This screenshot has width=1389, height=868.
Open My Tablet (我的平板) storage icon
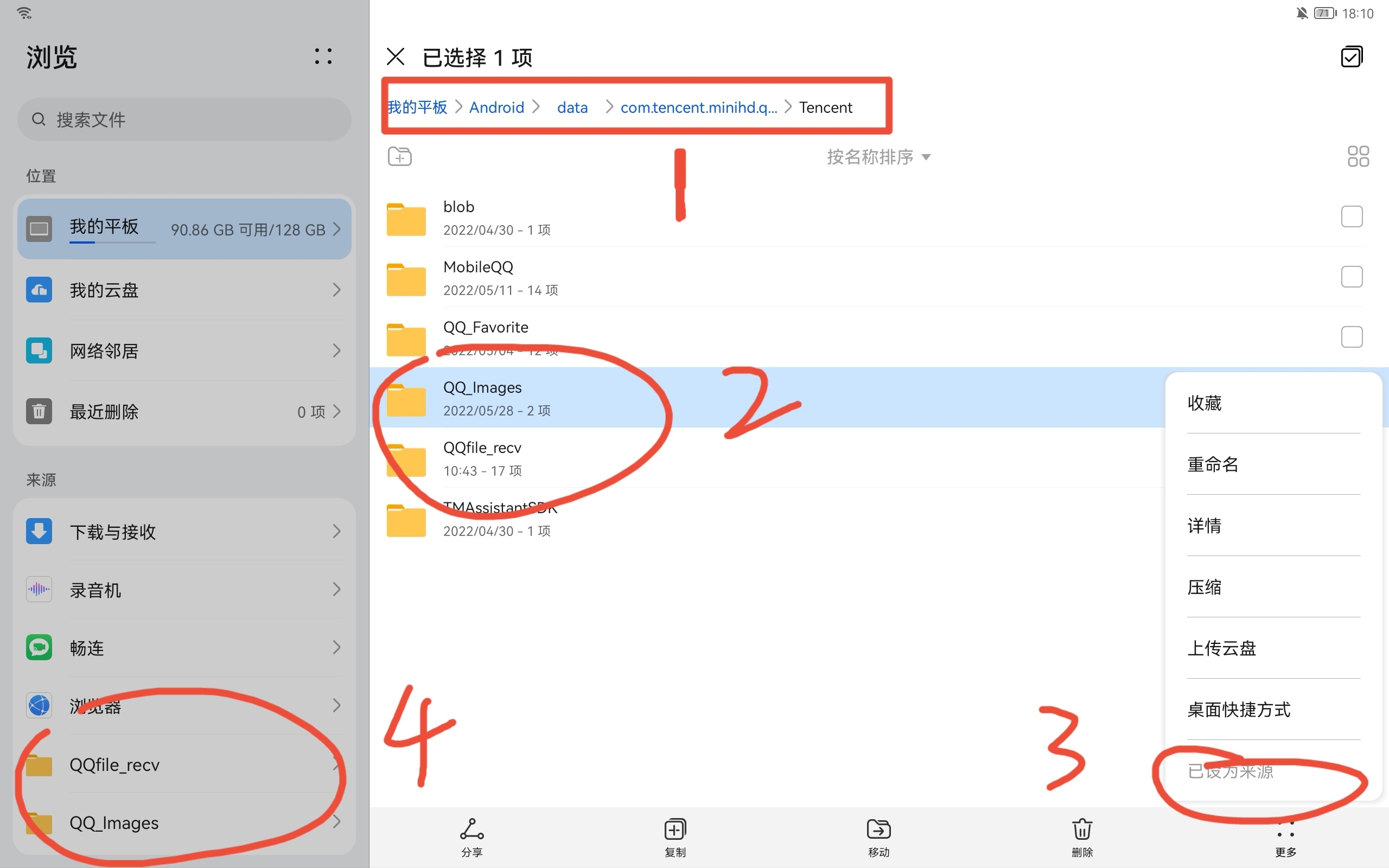(39, 228)
